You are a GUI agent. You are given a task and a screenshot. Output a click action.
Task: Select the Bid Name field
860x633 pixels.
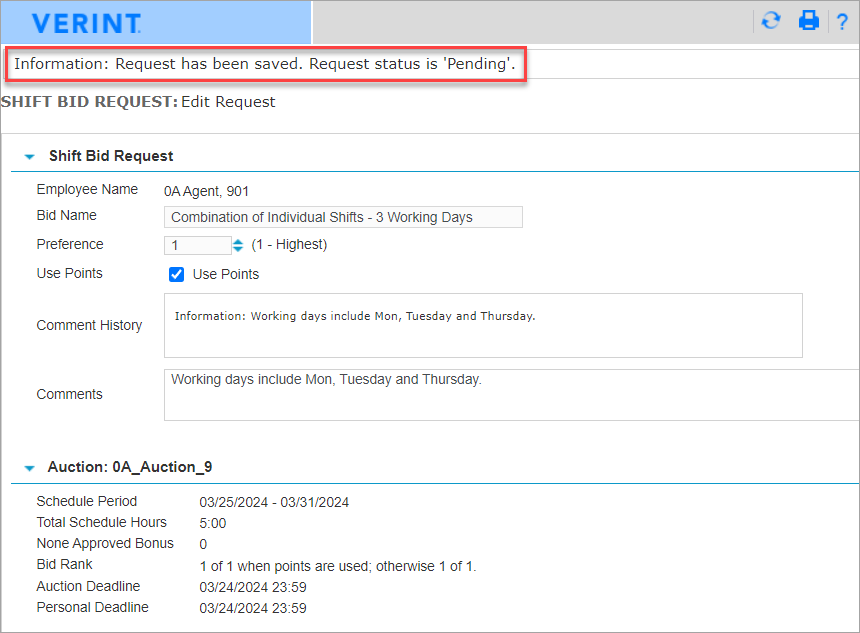(343, 217)
